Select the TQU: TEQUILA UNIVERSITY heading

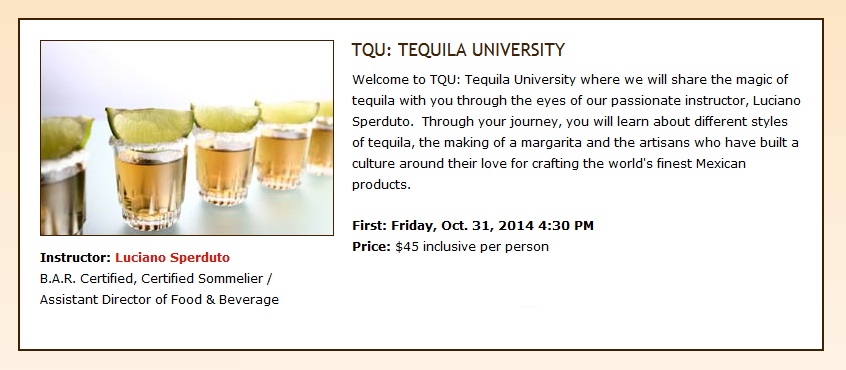click(x=458, y=50)
